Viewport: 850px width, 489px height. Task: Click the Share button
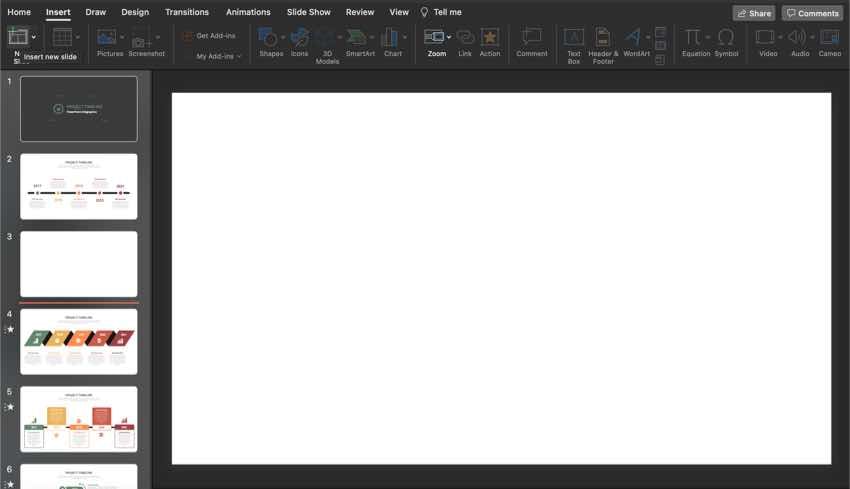click(x=754, y=13)
